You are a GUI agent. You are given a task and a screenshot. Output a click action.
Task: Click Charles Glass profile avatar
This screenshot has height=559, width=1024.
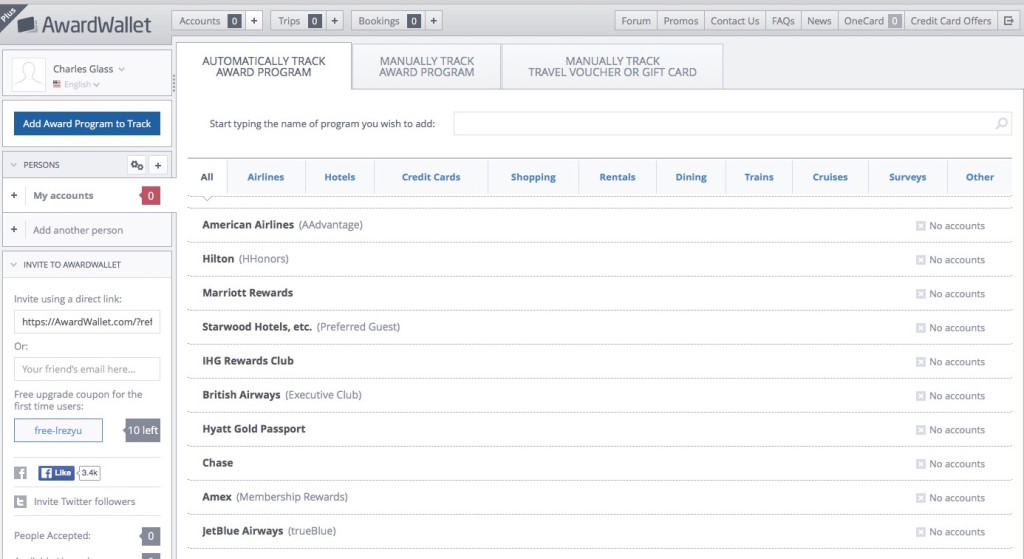tap(29, 74)
